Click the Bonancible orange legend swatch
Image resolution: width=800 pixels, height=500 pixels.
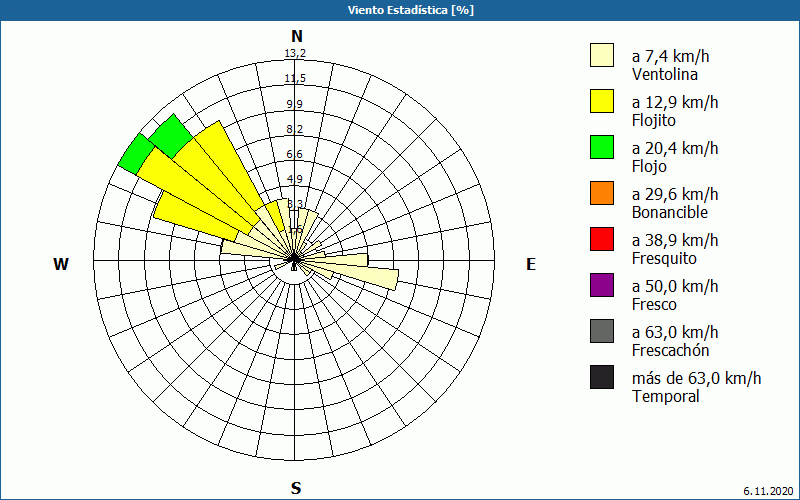pyautogui.click(x=602, y=193)
